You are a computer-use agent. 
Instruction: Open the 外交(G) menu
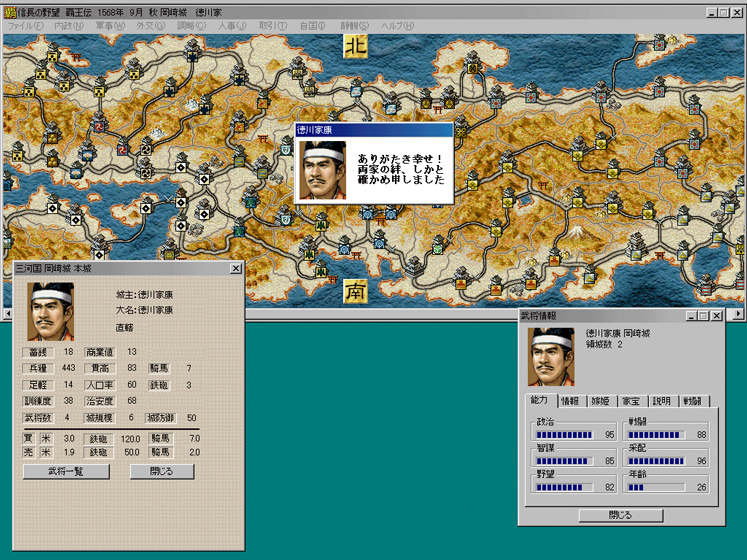coord(151,26)
